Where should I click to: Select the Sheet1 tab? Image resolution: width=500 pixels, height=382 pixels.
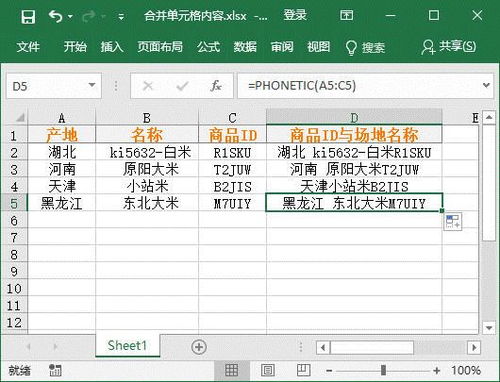point(127,345)
